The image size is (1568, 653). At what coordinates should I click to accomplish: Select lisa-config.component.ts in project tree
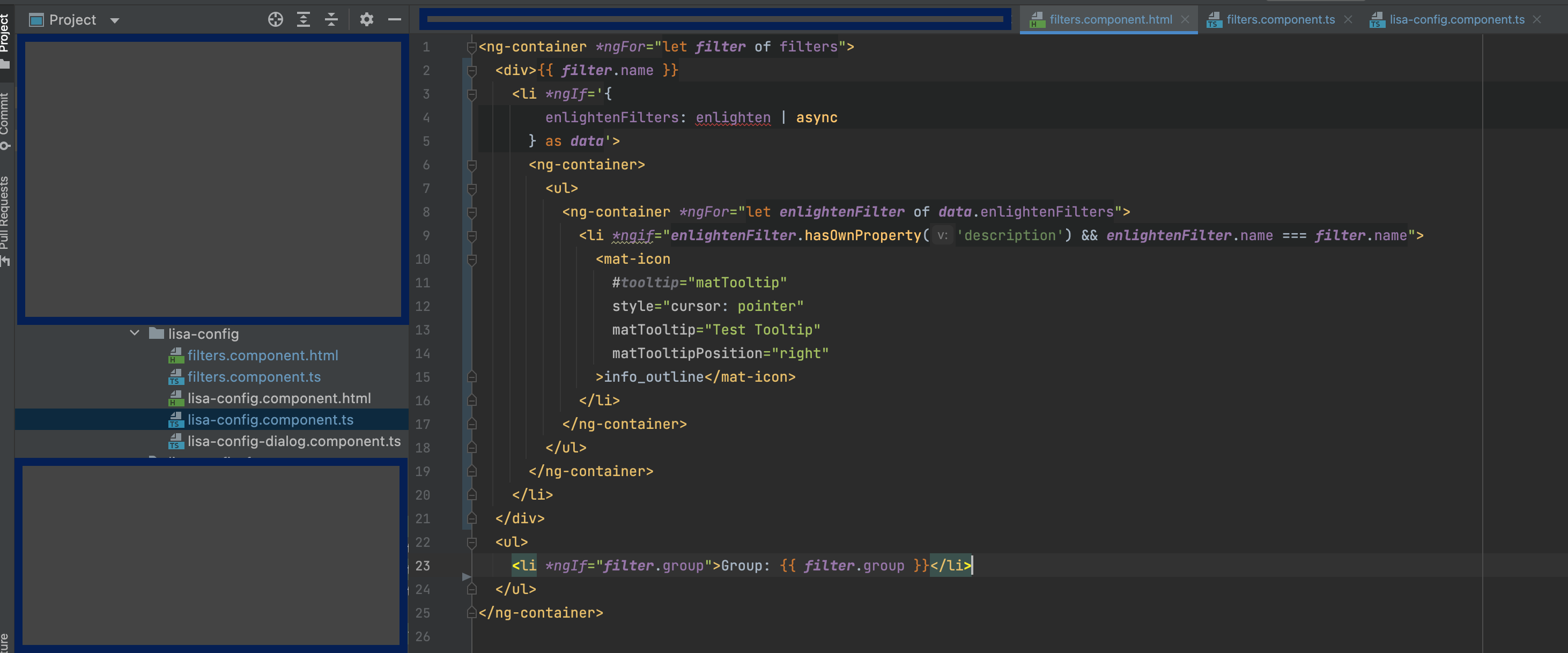click(270, 419)
